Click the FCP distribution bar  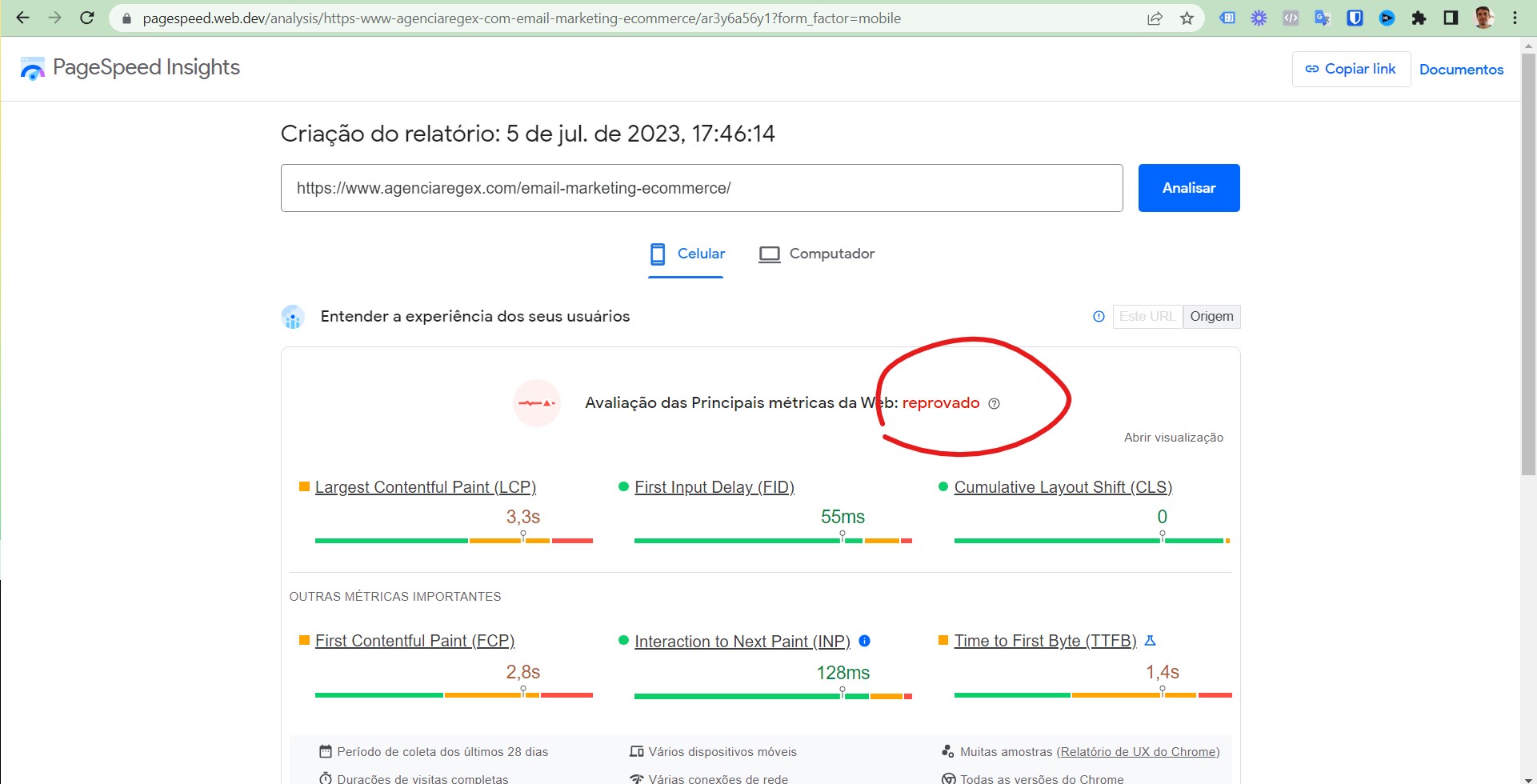[x=454, y=695]
